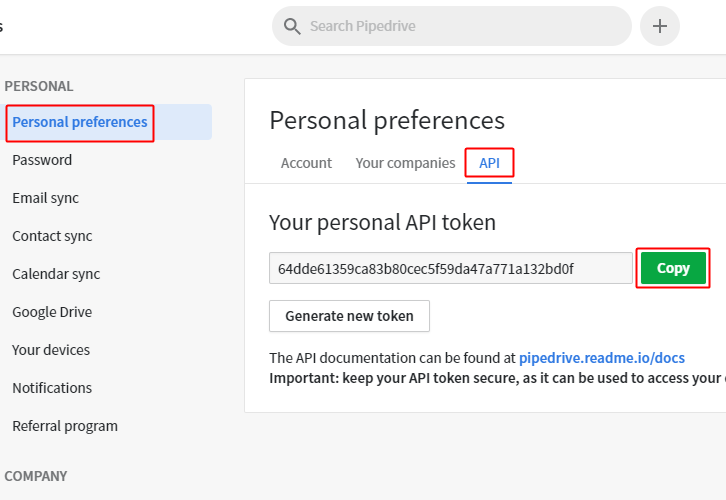This screenshot has width=726, height=500.
Task: Click inside the personal API token field
Action: click(450, 268)
